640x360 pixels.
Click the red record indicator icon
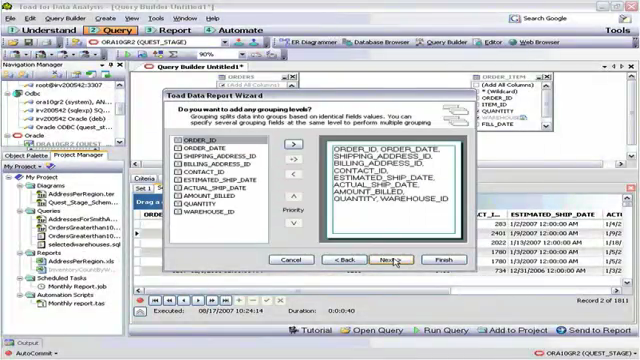click(x=140, y=300)
